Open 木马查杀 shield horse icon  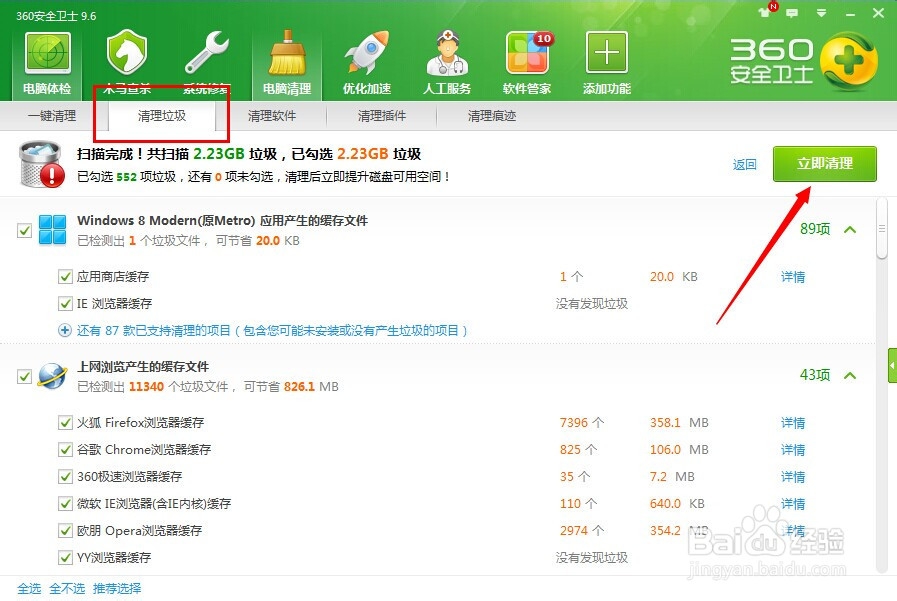click(127, 51)
